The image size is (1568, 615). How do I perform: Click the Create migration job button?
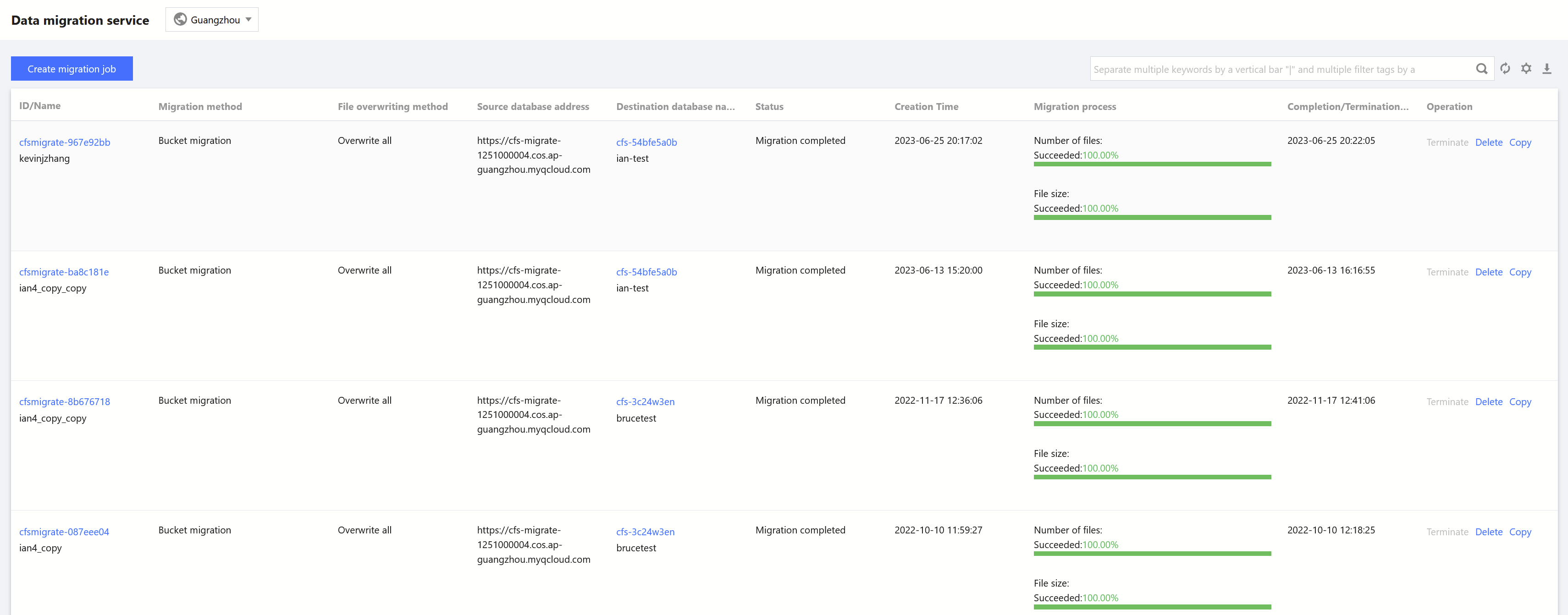72,69
